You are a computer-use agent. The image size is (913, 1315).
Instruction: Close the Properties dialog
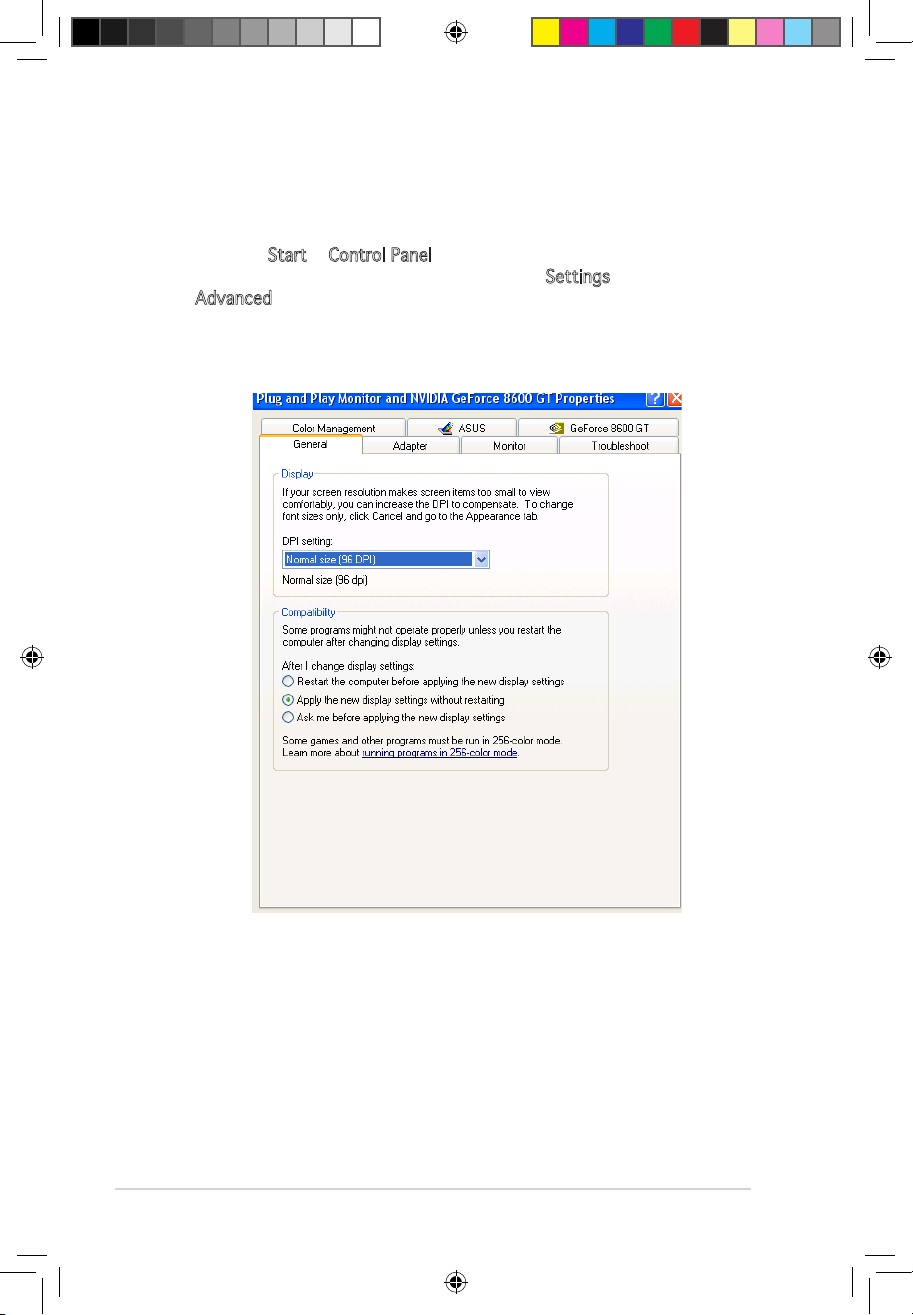[x=675, y=398]
